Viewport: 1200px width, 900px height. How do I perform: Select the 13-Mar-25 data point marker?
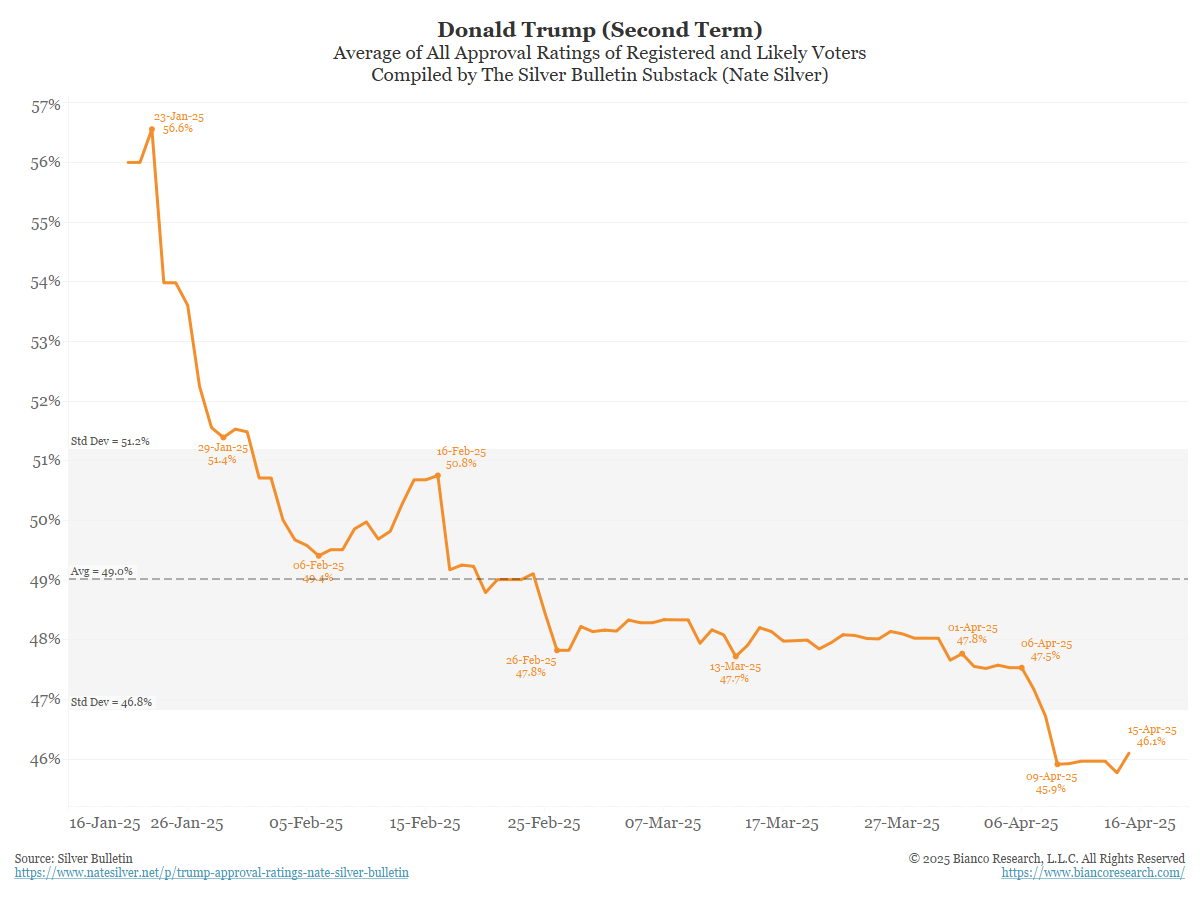[x=736, y=657]
